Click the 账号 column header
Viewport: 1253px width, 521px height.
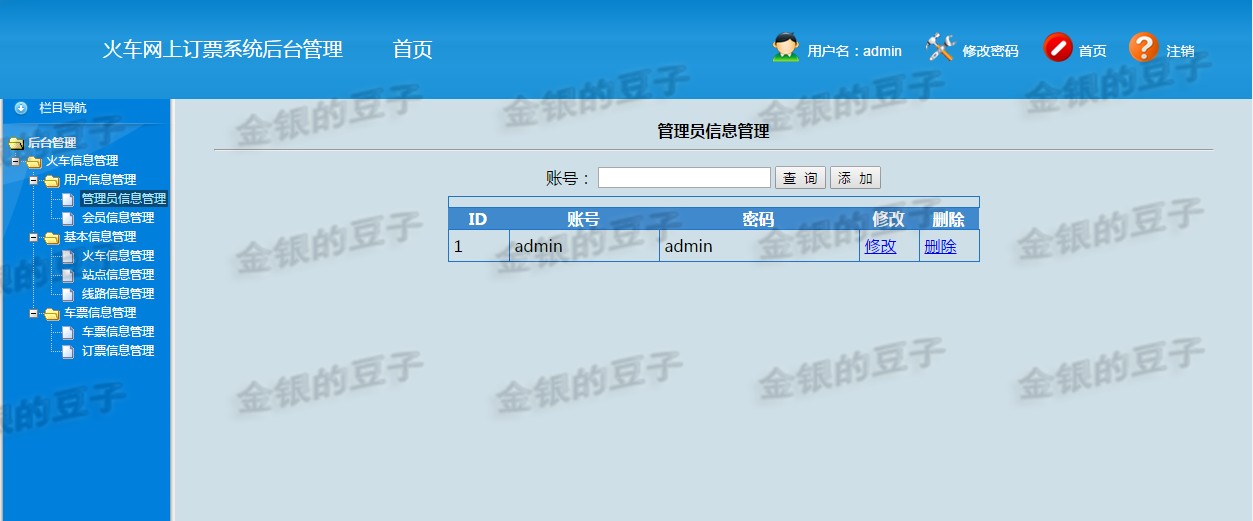point(584,219)
